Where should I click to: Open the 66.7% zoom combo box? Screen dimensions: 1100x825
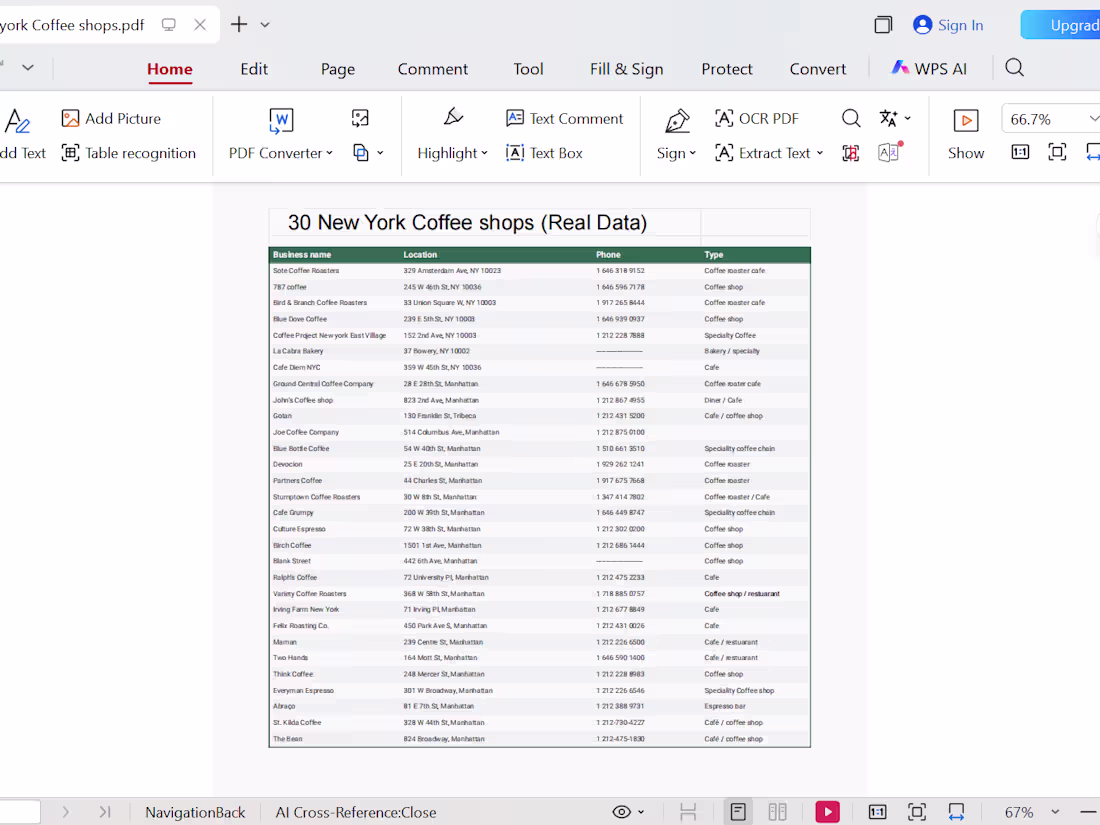(1049, 119)
